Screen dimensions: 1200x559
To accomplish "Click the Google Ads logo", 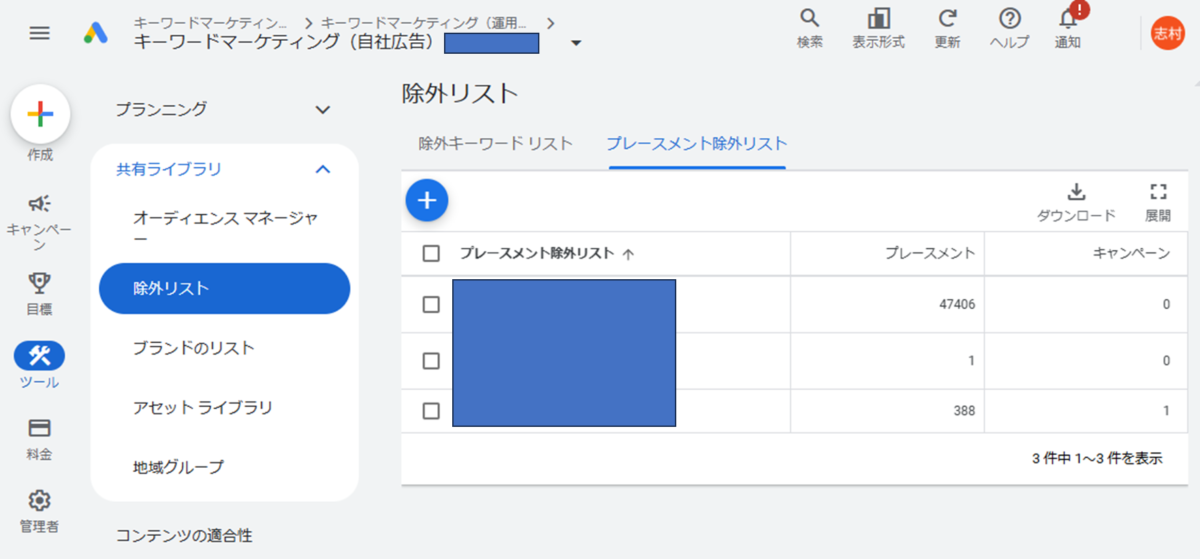I will point(96,33).
